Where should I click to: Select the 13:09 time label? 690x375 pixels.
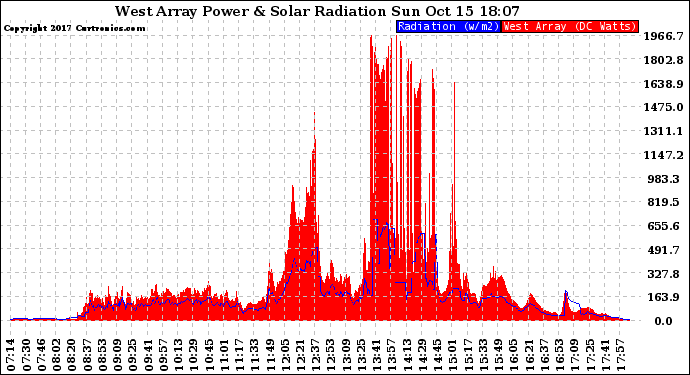(x=346, y=355)
